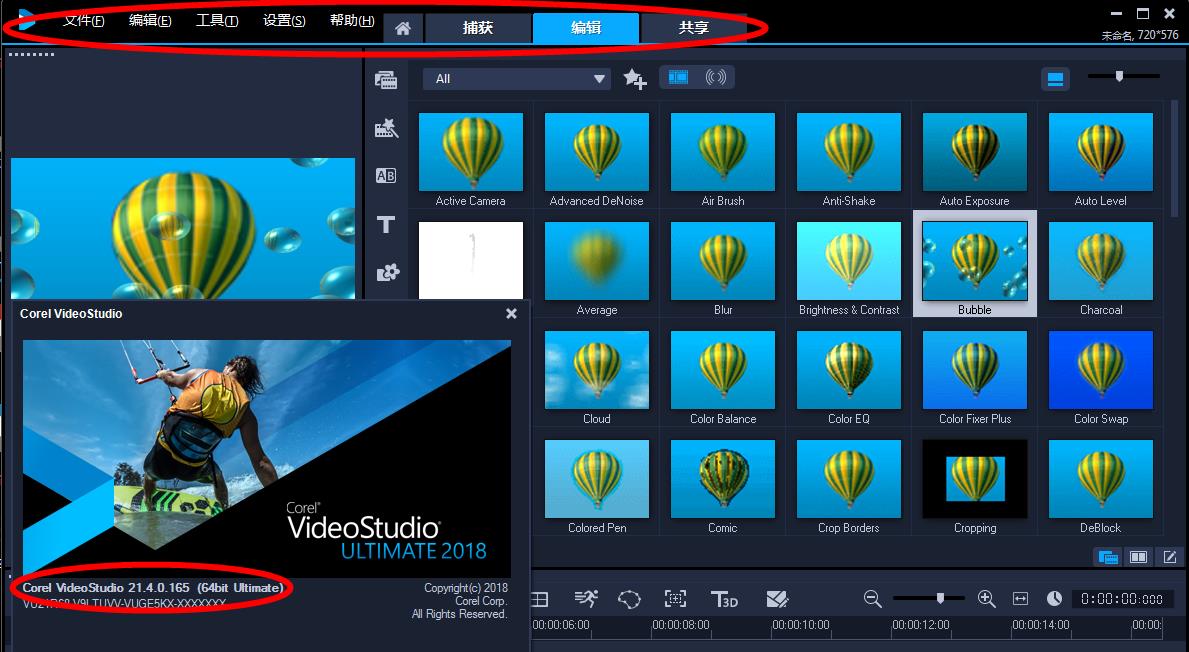Select the Cloud filter thumbnail

pyautogui.click(x=597, y=370)
